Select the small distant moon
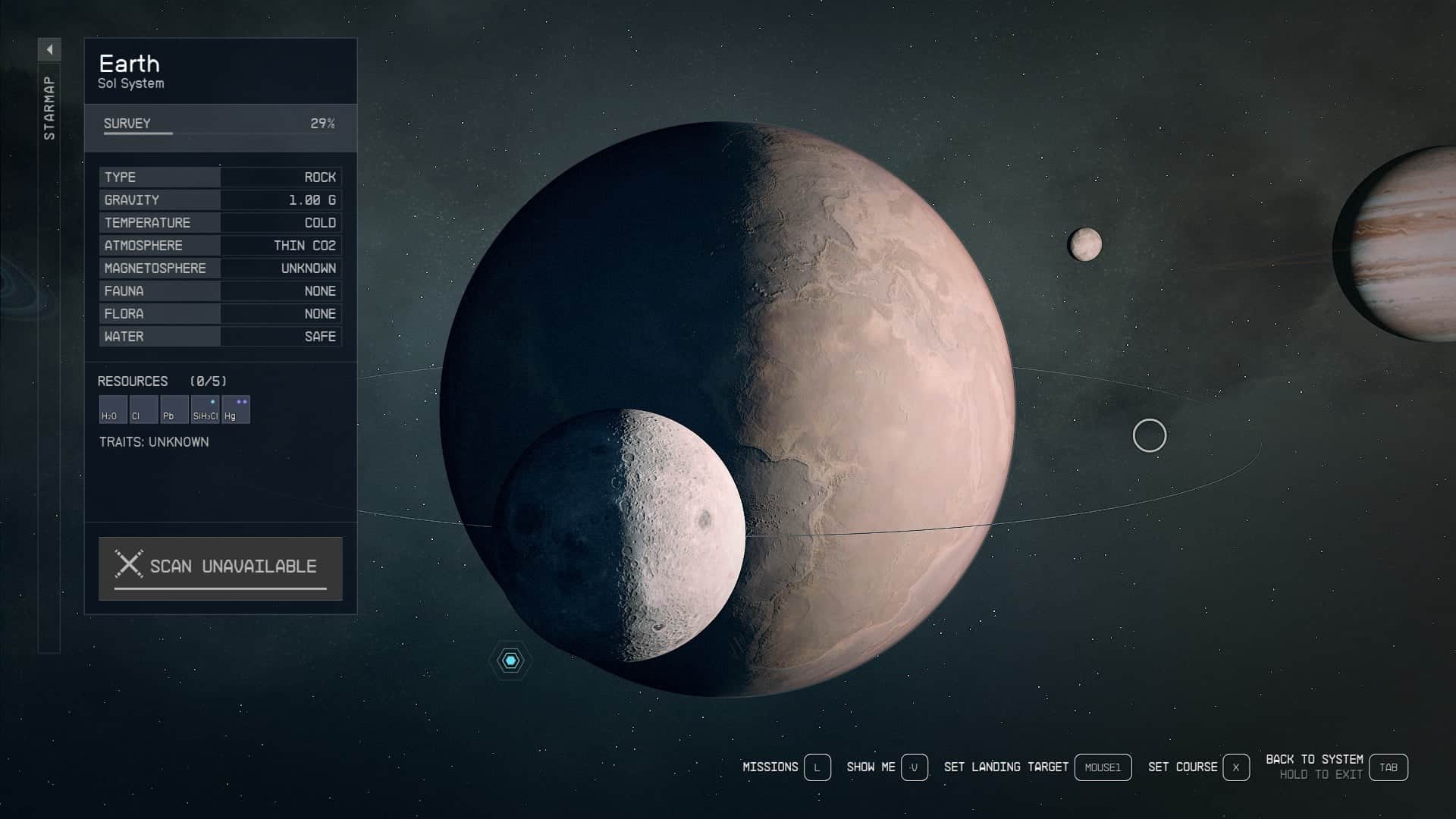 pyautogui.click(x=1084, y=244)
